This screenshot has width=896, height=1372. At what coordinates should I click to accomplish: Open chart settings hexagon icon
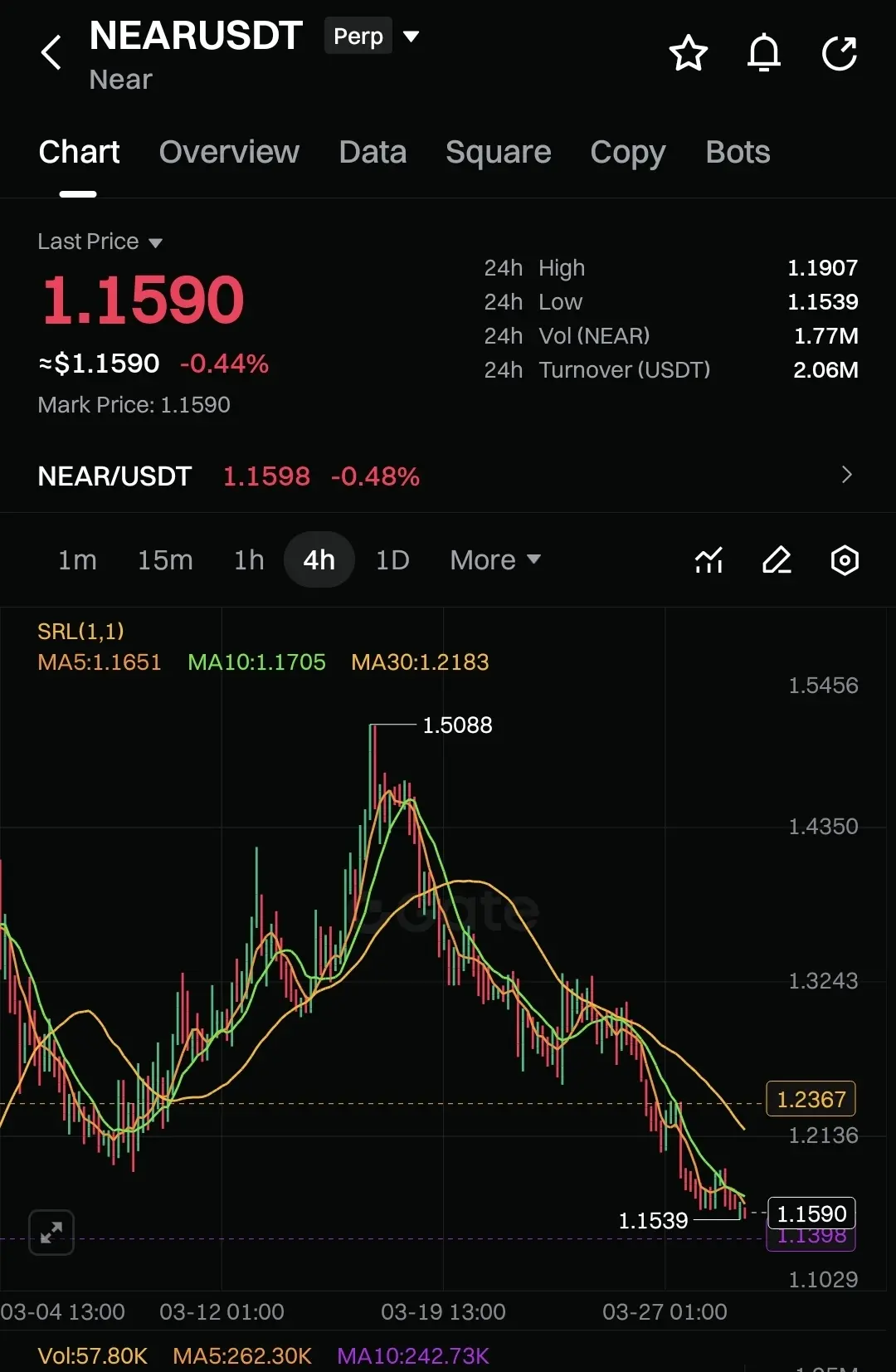[845, 560]
